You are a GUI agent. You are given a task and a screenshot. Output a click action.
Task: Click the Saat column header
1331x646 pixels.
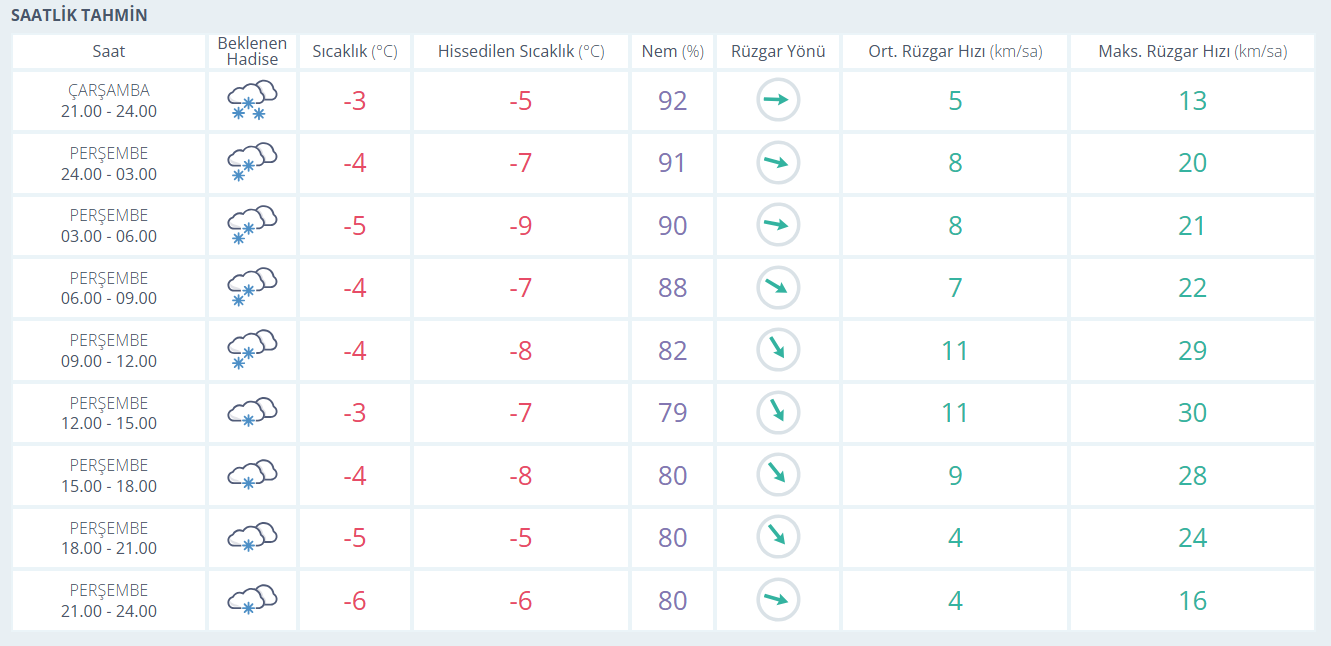109,51
